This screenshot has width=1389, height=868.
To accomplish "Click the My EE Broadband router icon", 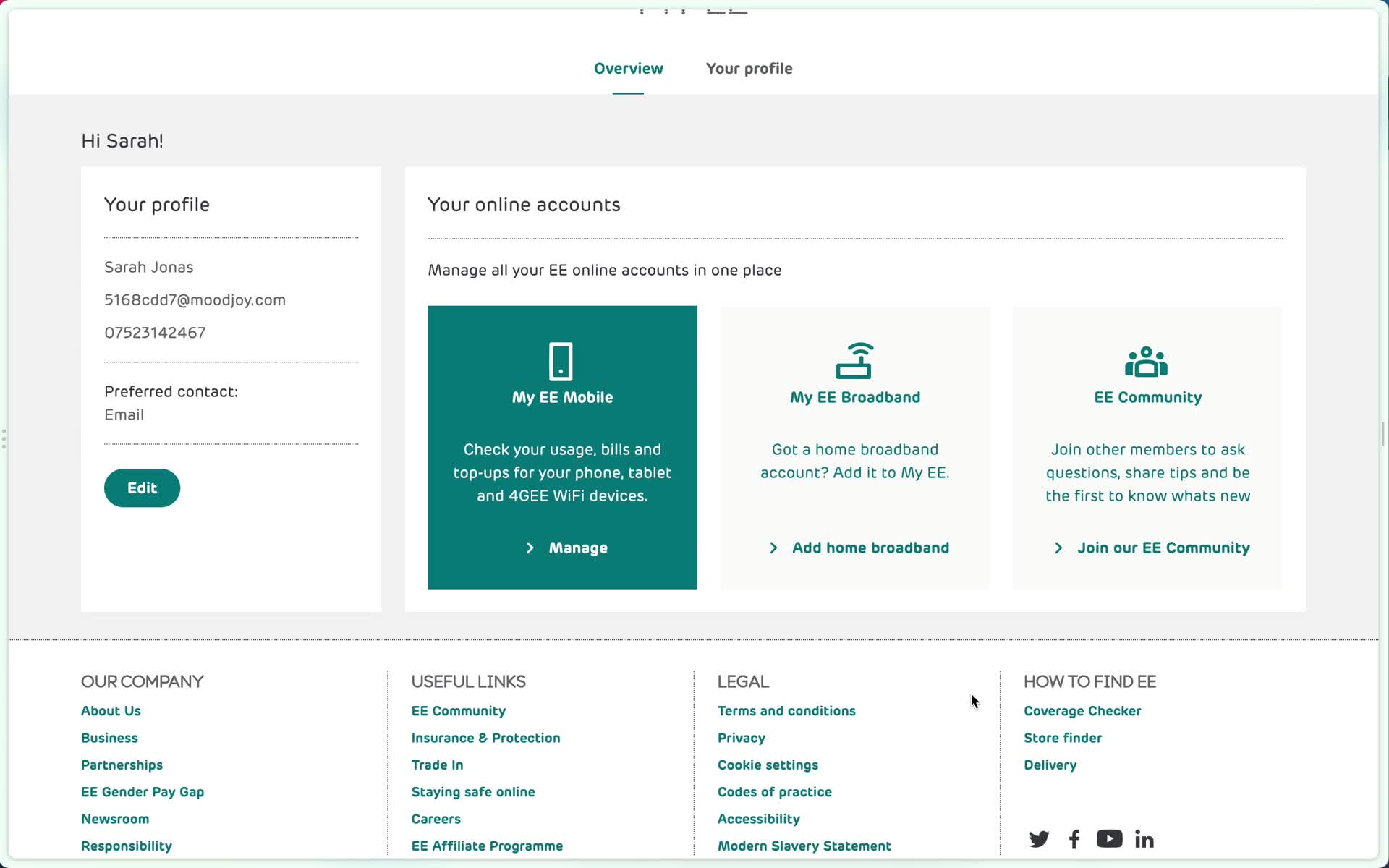I will (x=854, y=361).
